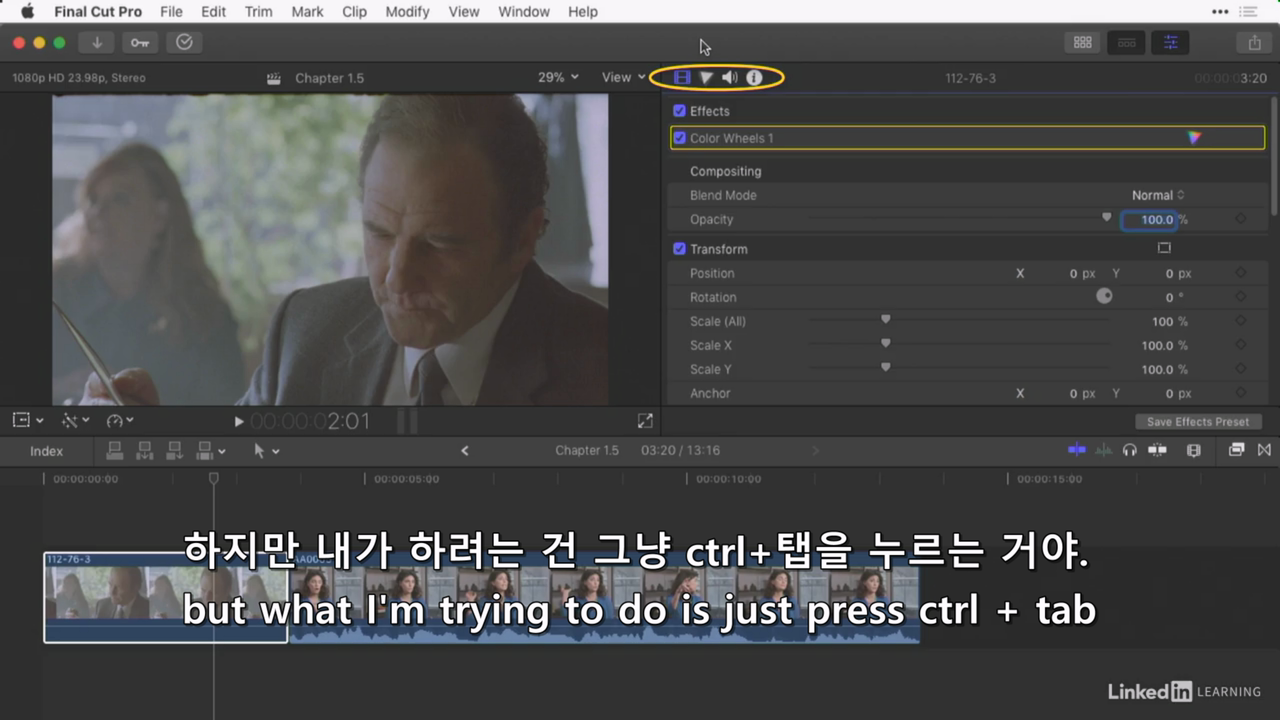Image resolution: width=1280 pixels, height=720 pixels.
Task: Open the Video inspector tab icon
Action: tap(682, 77)
